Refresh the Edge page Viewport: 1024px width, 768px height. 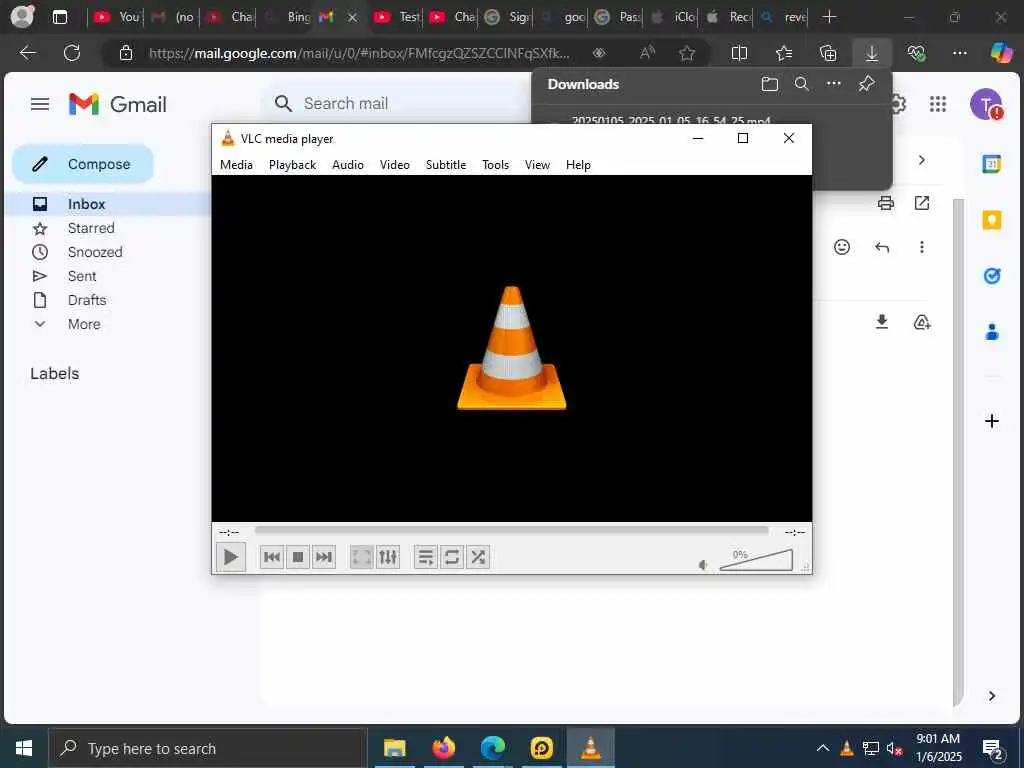[x=72, y=53]
